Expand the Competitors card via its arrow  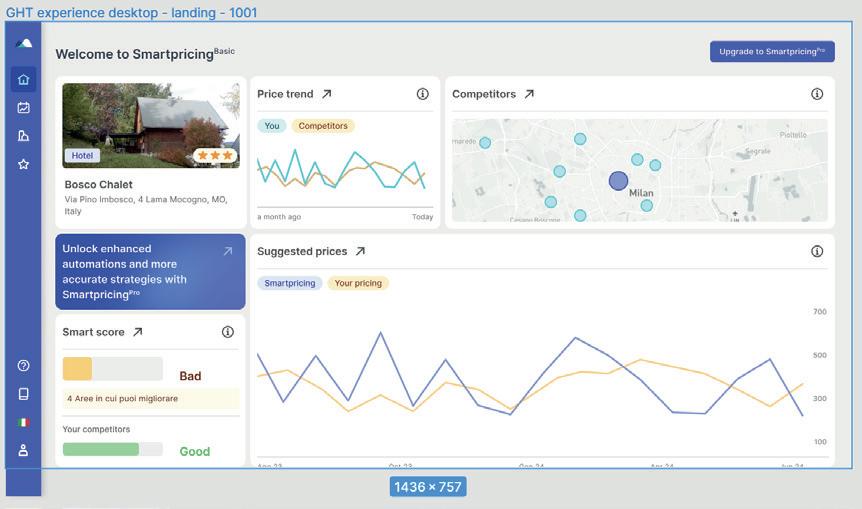click(x=529, y=94)
